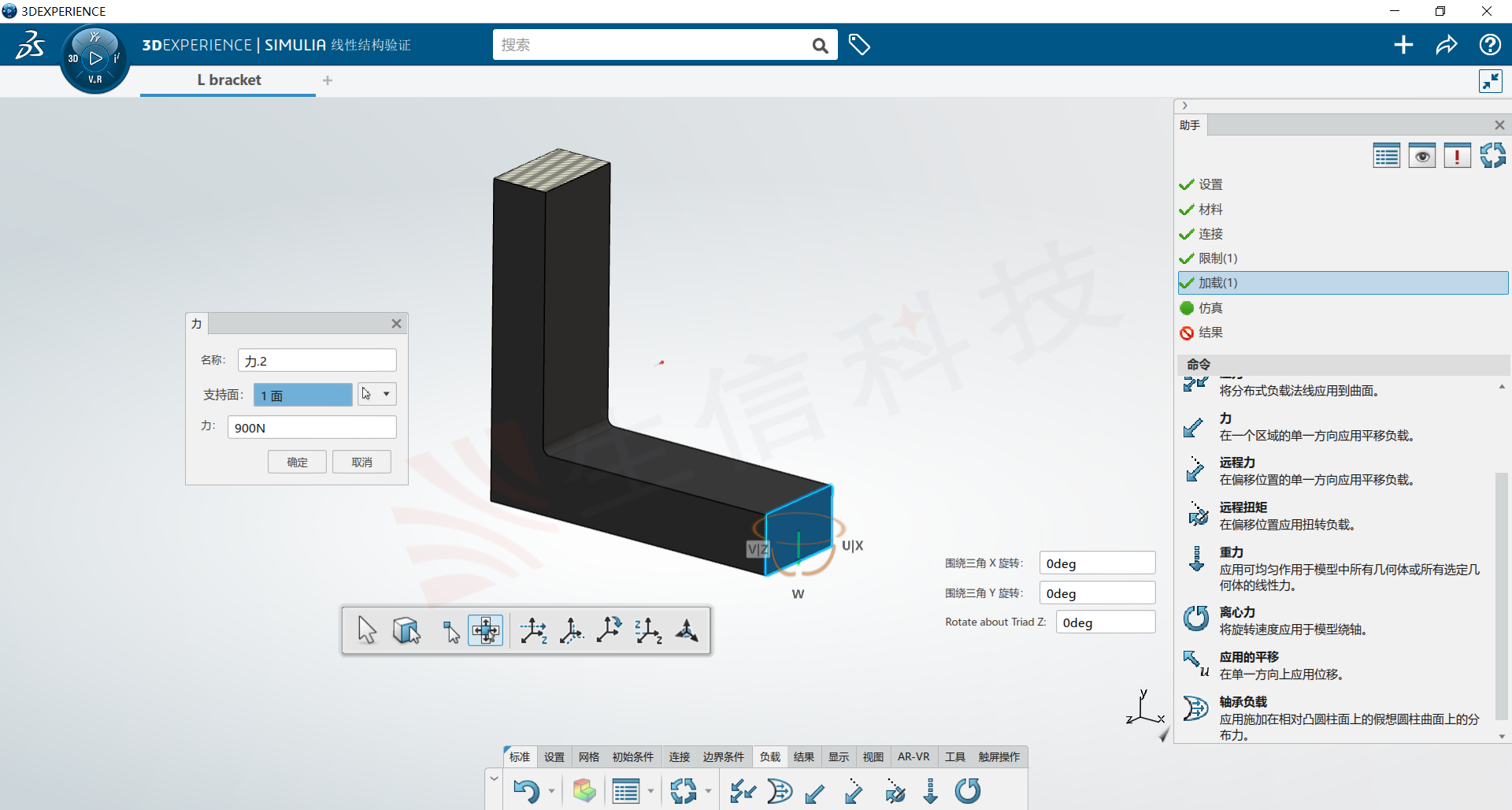Image resolution: width=1512 pixels, height=810 pixels.
Task: Click the 3D compass play button
Action: 95,58
